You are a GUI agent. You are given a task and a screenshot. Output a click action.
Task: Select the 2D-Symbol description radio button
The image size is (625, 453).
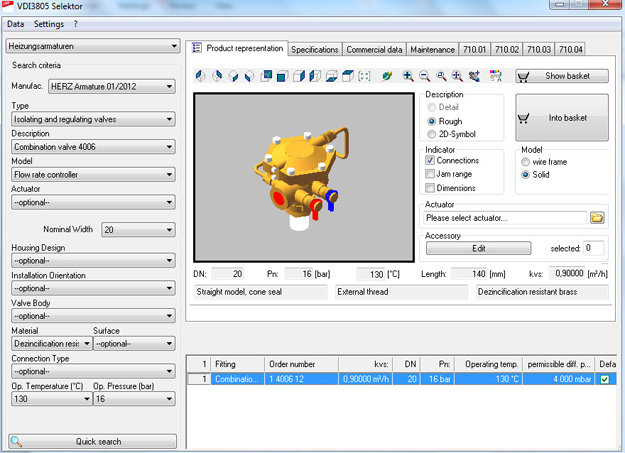pos(431,134)
